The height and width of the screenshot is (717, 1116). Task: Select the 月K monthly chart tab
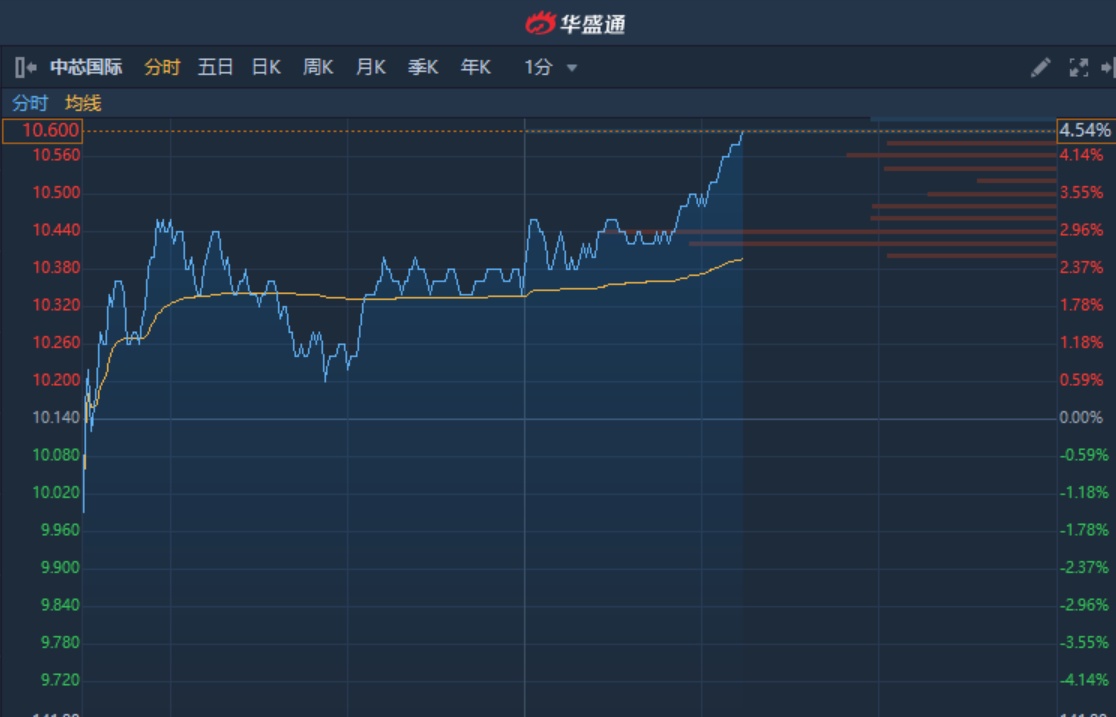pyautogui.click(x=370, y=68)
